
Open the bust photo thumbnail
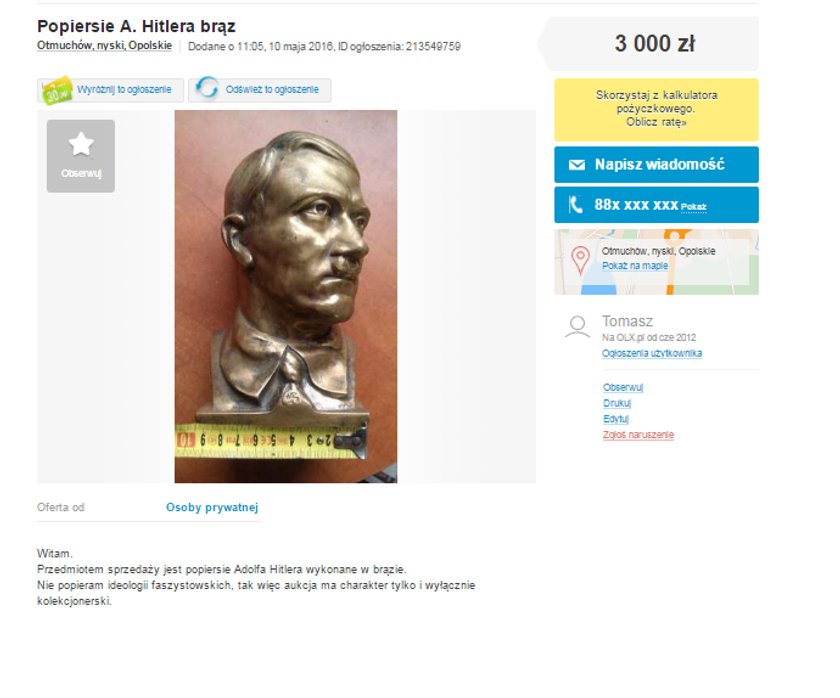click(286, 296)
